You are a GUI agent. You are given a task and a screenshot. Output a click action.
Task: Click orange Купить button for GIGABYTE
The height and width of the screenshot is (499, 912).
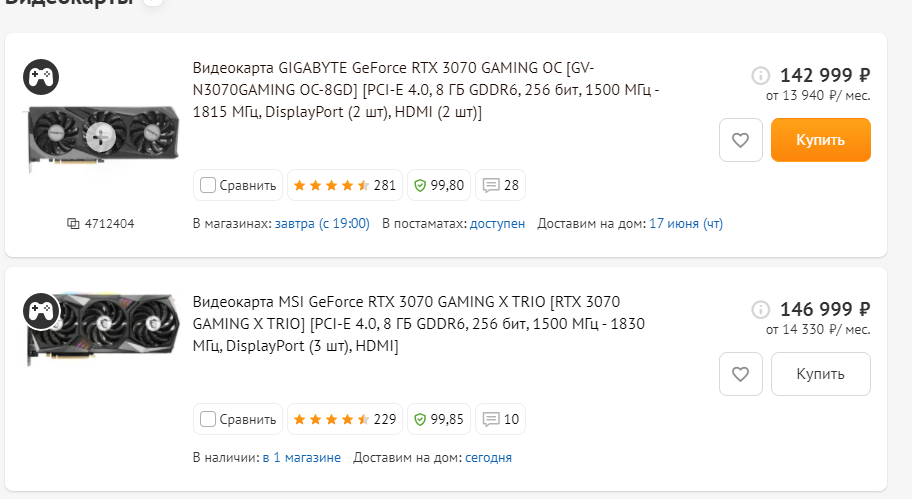821,140
